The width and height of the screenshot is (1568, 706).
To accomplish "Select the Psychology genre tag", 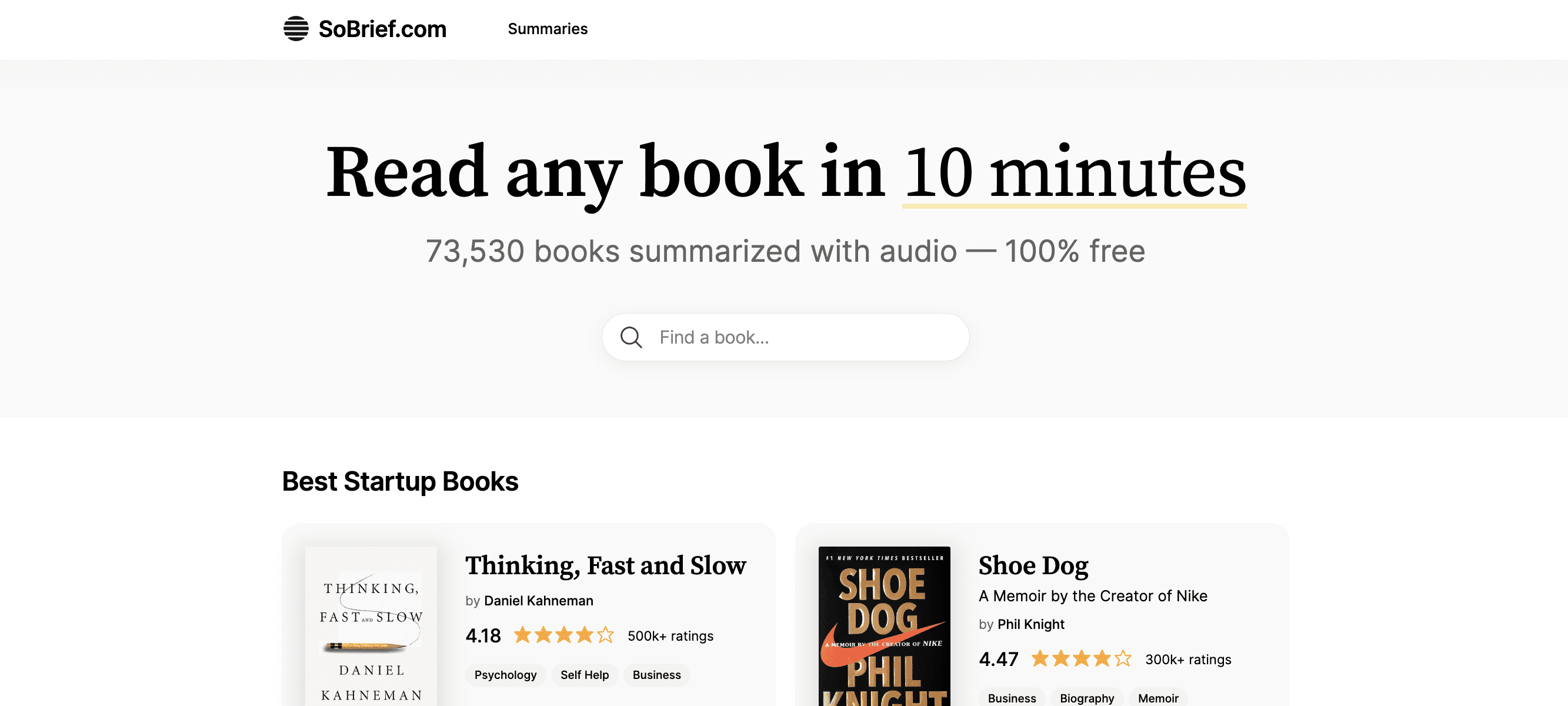I will (x=505, y=675).
